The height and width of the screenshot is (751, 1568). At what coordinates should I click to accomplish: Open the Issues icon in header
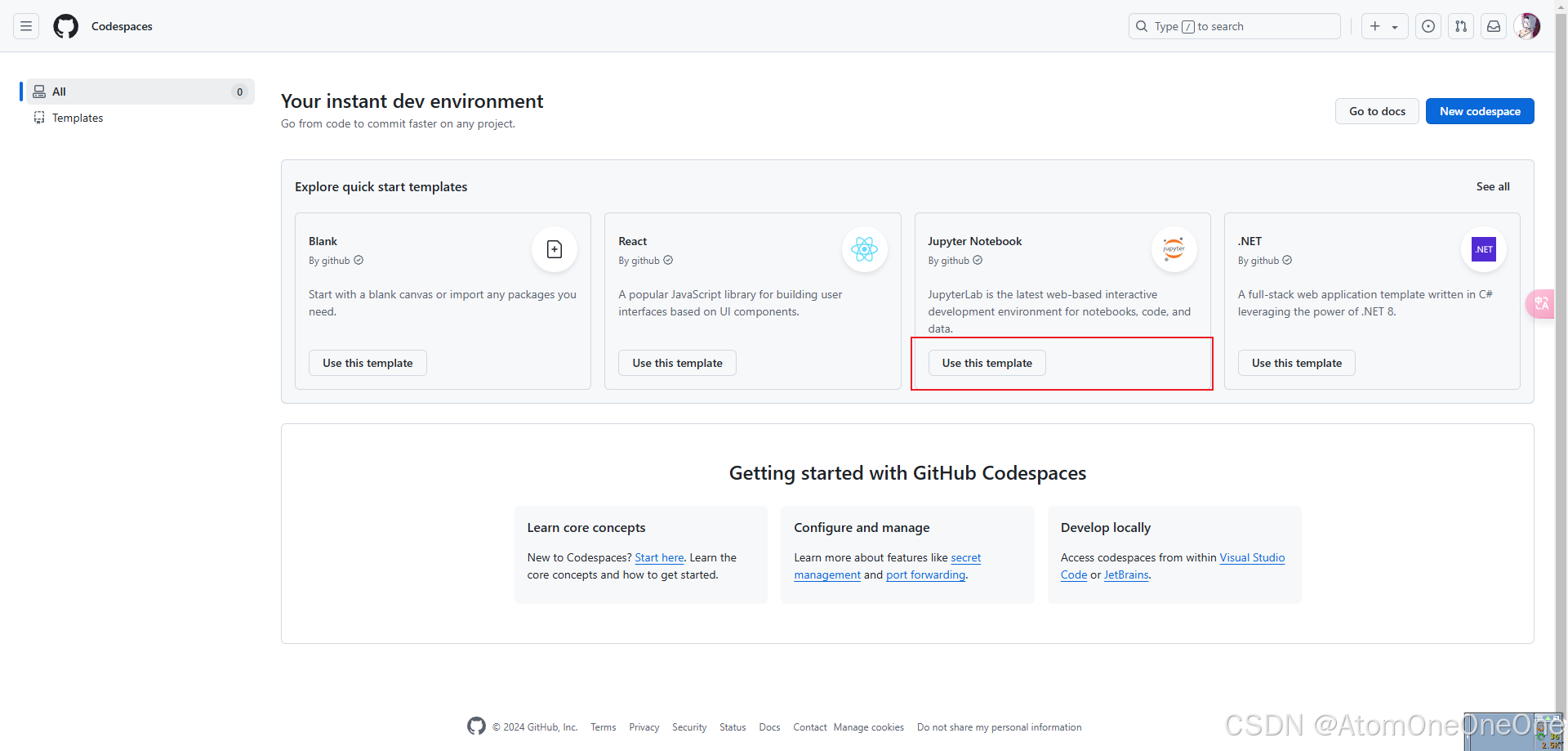[x=1428, y=26]
